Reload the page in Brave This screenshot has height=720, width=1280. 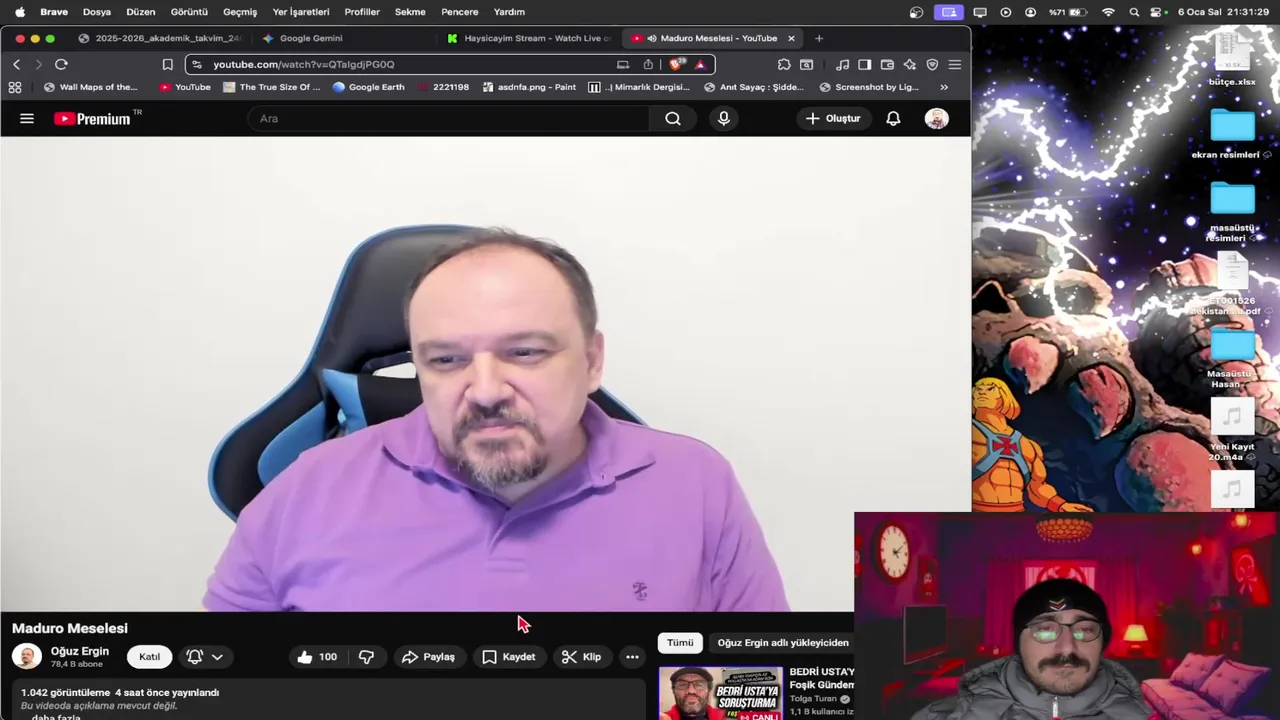pyautogui.click(x=61, y=64)
